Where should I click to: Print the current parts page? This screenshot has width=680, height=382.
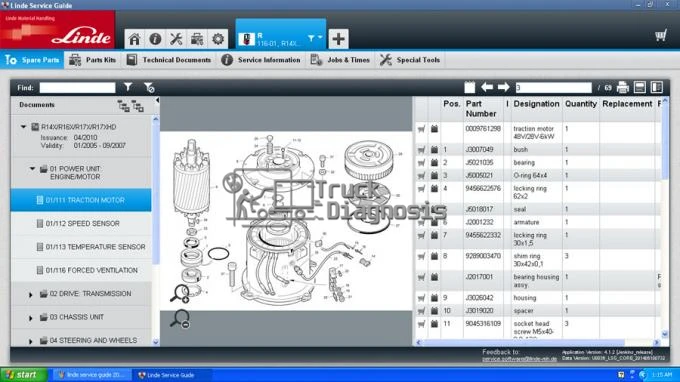click(623, 87)
